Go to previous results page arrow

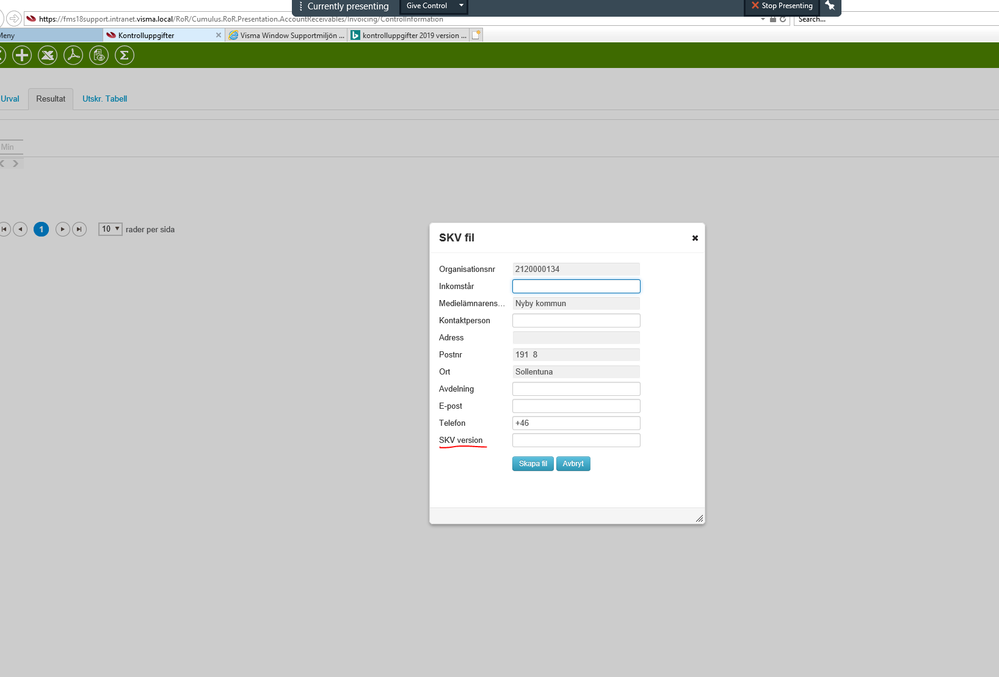[x=20, y=229]
